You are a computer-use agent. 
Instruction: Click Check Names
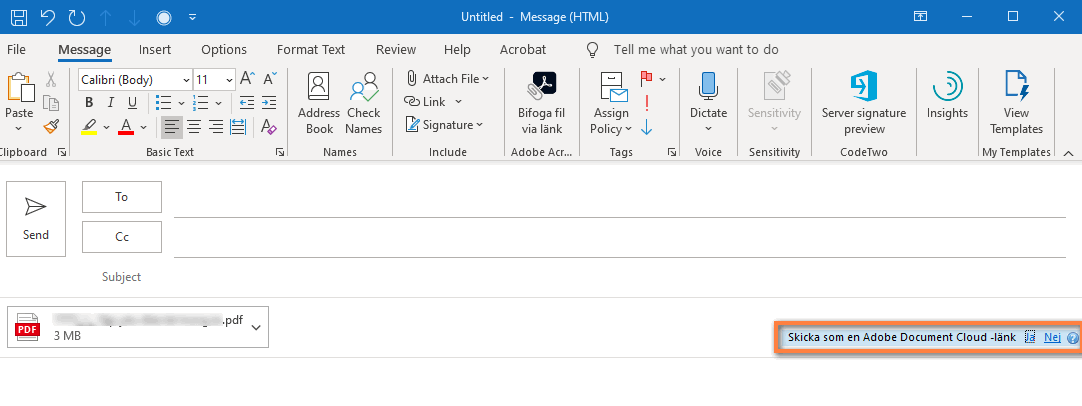364,104
